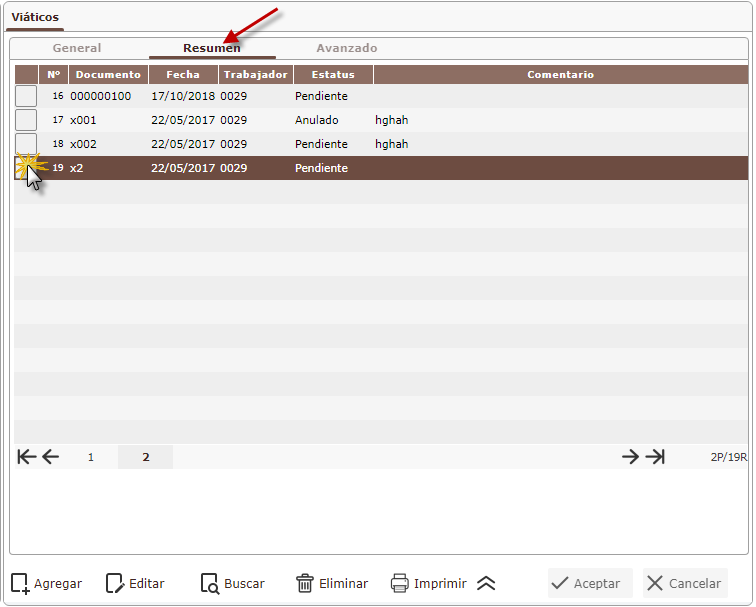
Task: Go to previous page arrow
Action: point(51,457)
